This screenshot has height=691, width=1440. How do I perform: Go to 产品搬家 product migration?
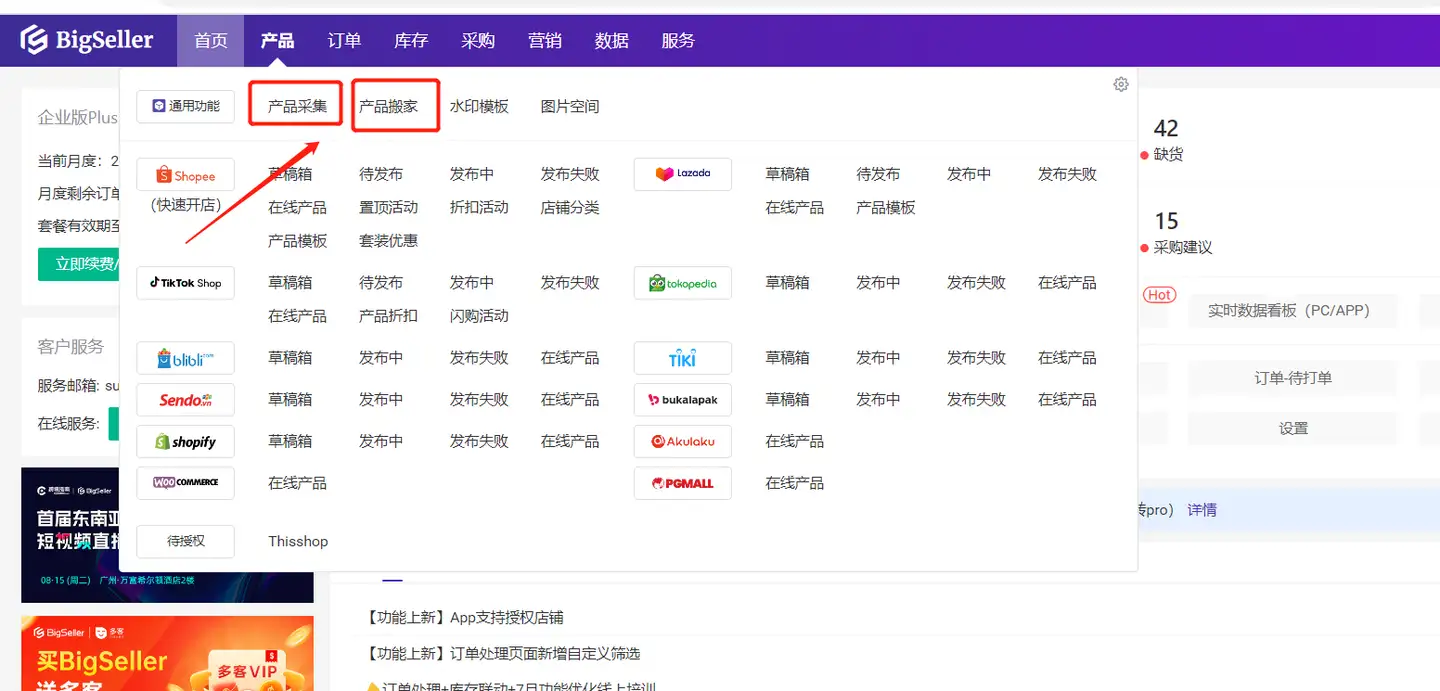(389, 106)
